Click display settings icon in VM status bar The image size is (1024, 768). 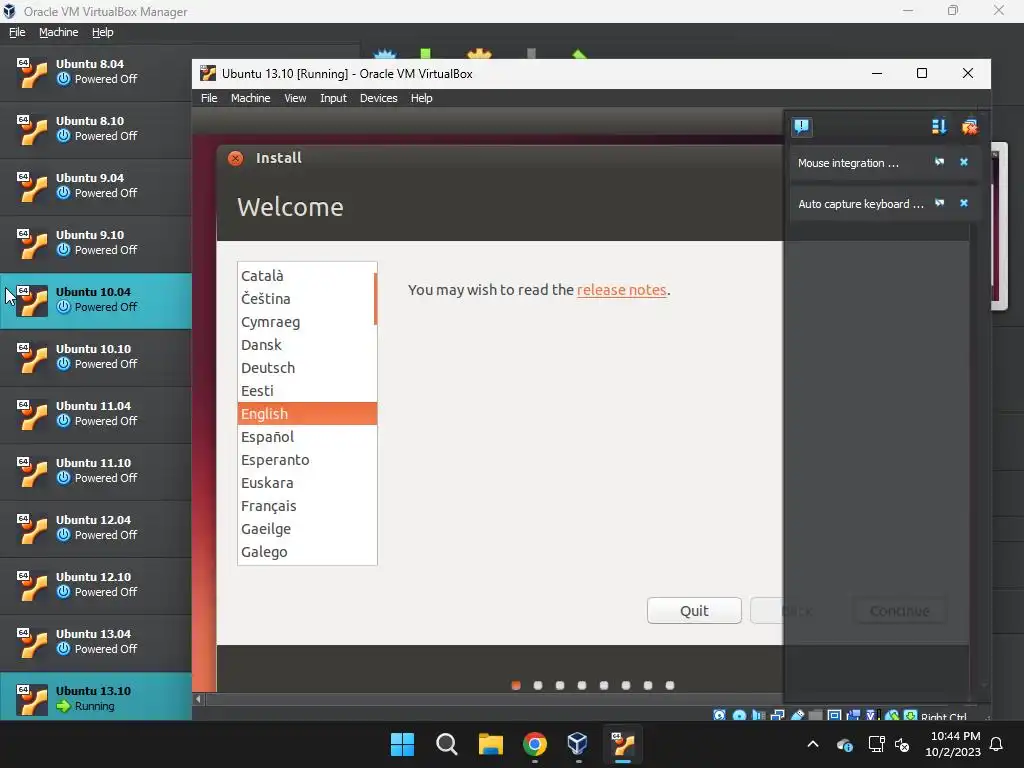coord(834,716)
